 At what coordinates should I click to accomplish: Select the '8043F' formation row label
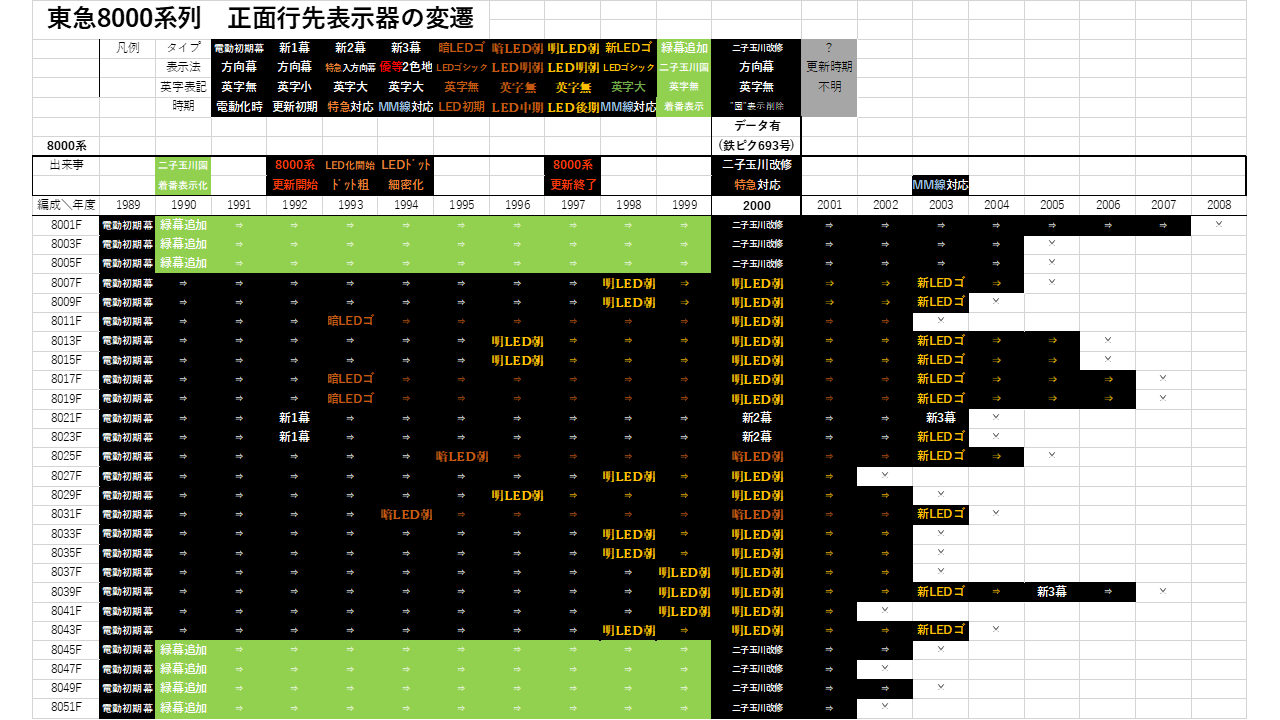tap(65, 630)
